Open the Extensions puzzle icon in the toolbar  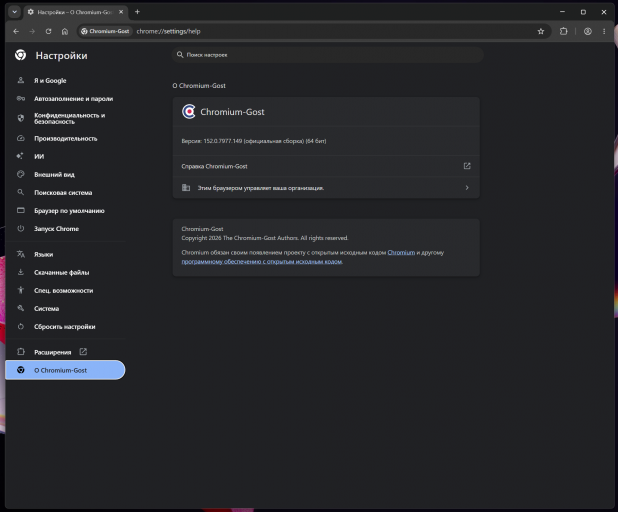[x=563, y=32]
